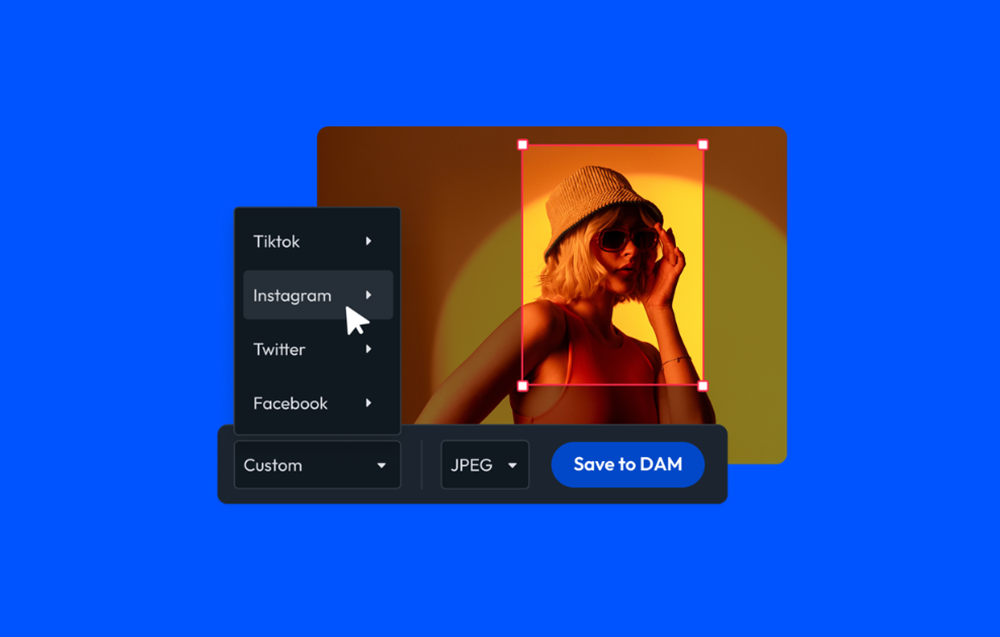Select Instagram from the menu
The image size is (1000, 637).
click(x=291, y=295)
